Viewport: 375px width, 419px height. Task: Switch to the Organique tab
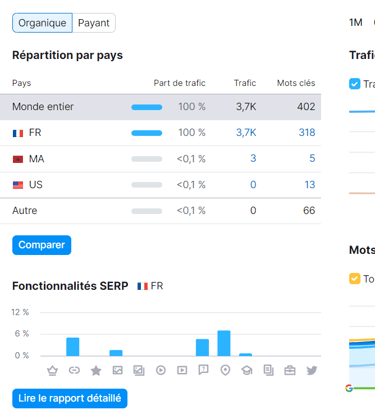(x=42, y=23)
